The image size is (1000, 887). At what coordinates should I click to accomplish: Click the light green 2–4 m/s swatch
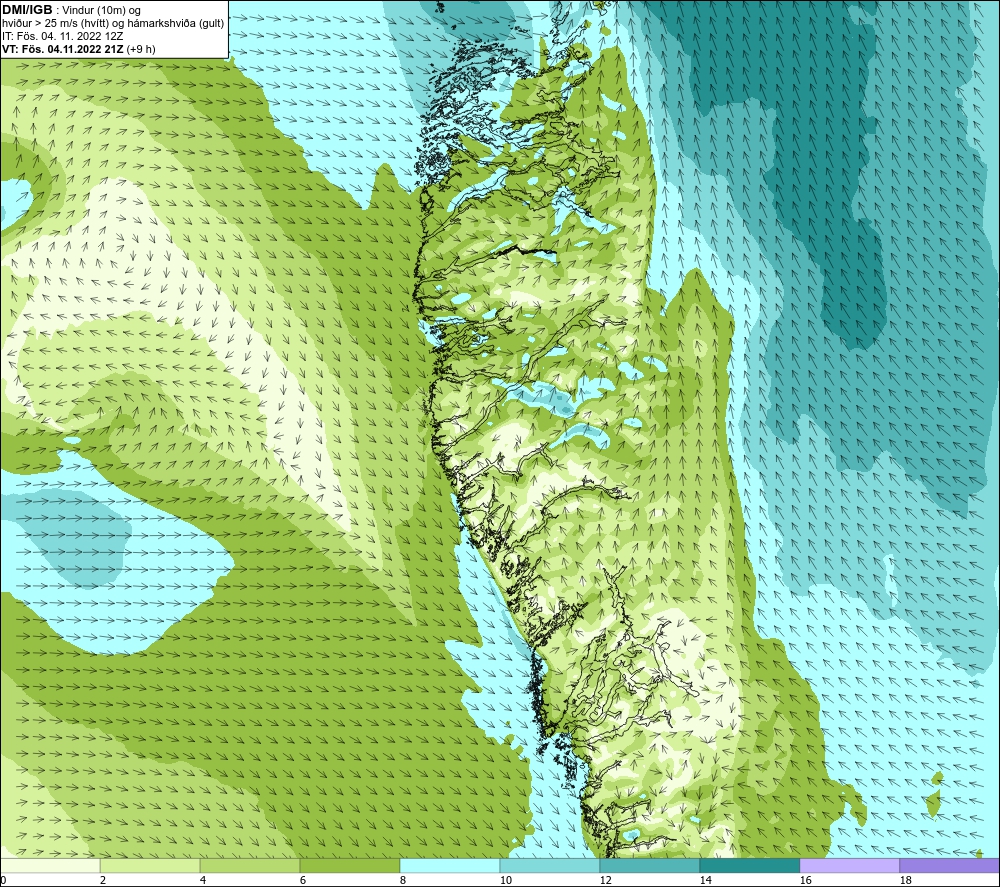click(x=150, y=865)
